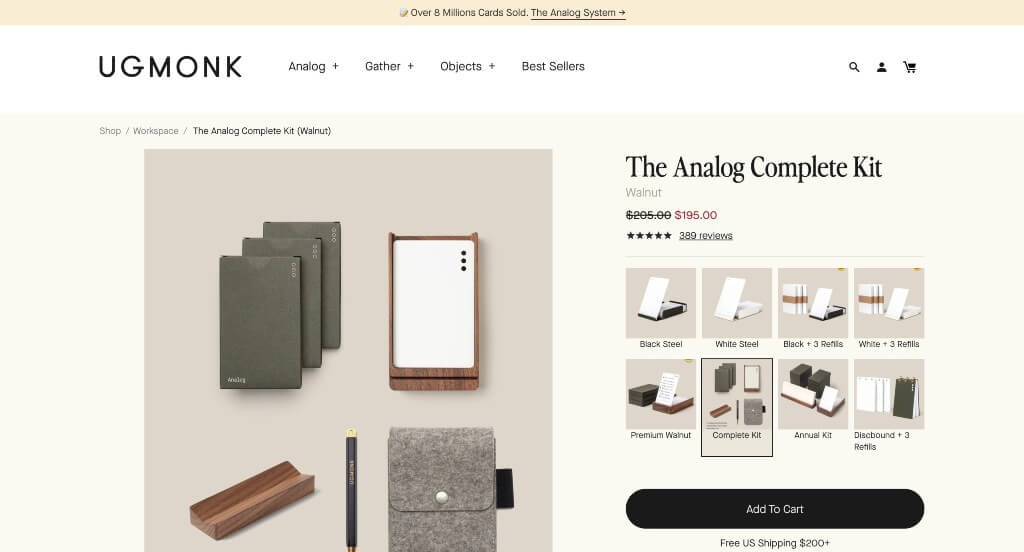
Task: Choose the Discbound + 3 Refills variant
Action: pyautogui.click(x=889, y=405)
